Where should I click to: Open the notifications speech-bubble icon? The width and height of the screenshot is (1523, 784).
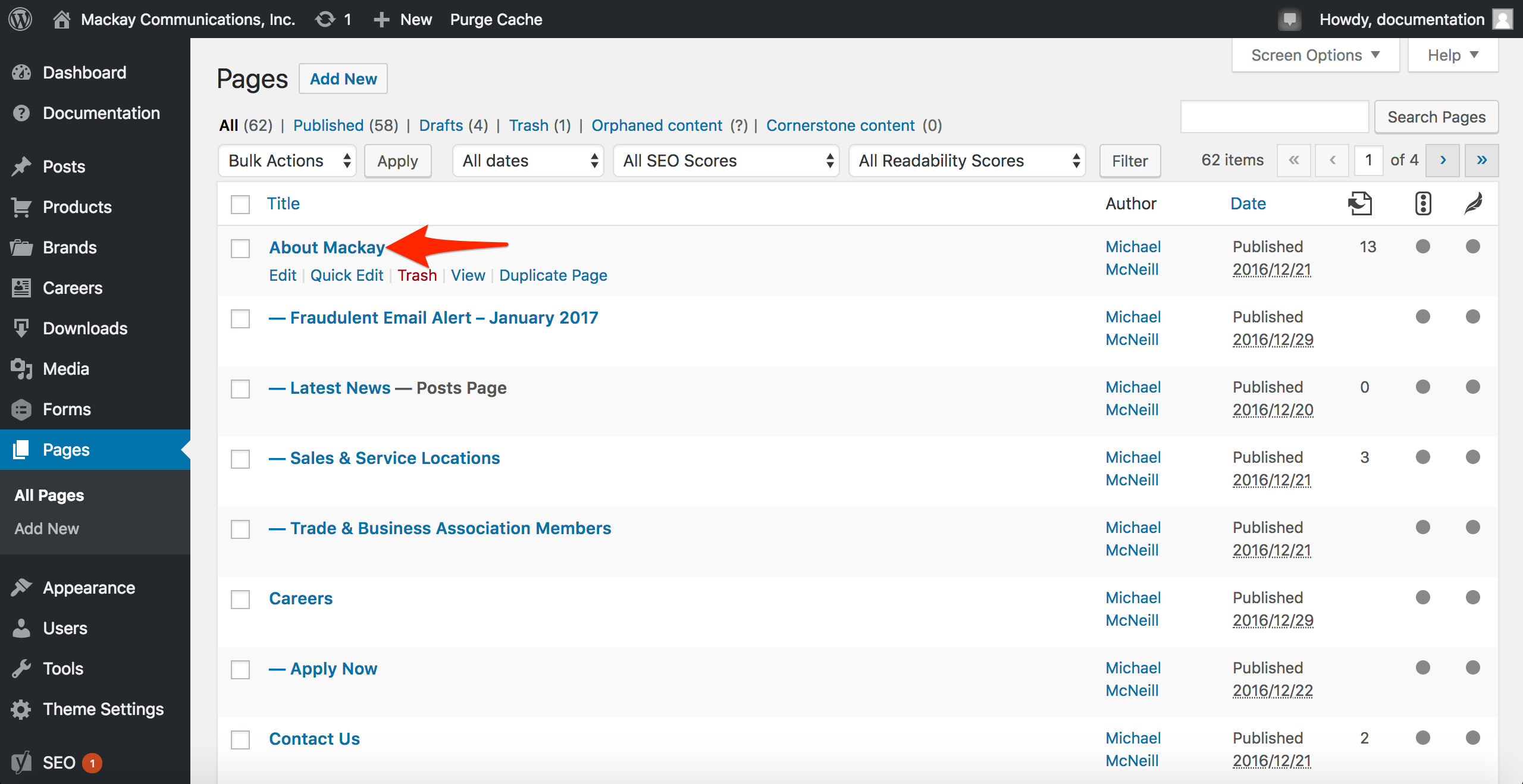pyautogui.click(x=1289, y=20)
